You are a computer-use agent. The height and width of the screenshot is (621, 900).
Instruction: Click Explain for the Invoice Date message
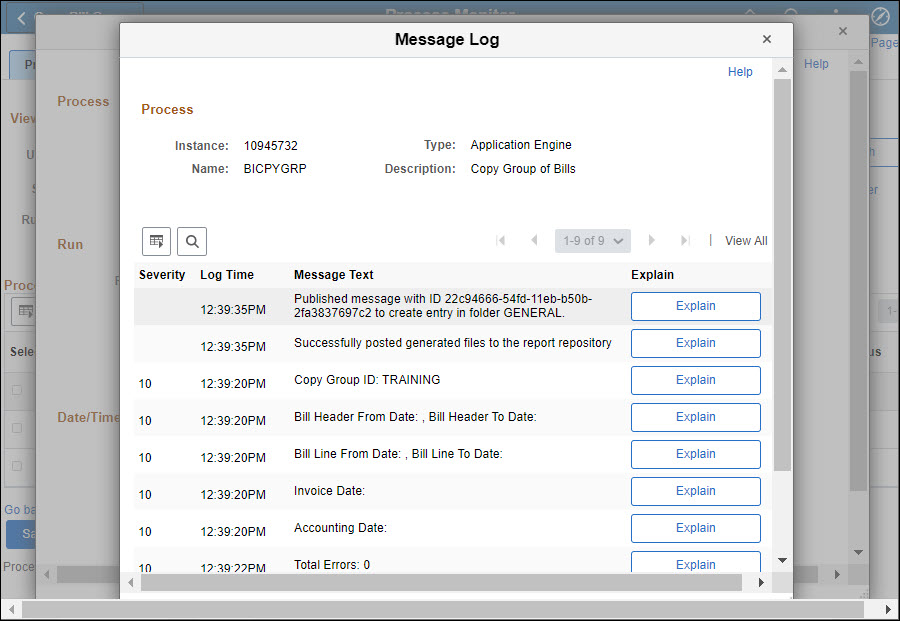pyautogui.click(x=695, y=491)
